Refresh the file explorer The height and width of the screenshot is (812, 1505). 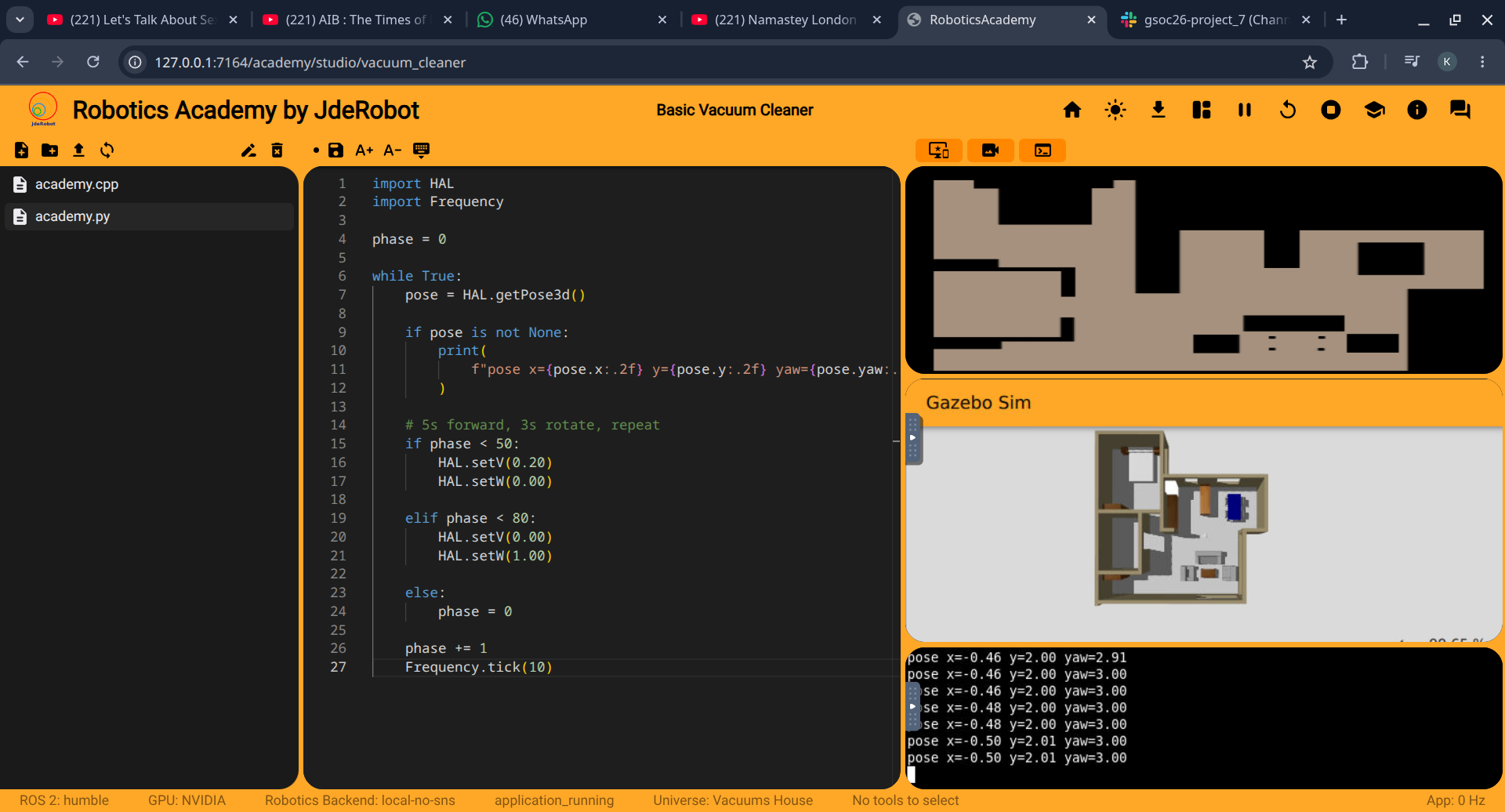107,150
